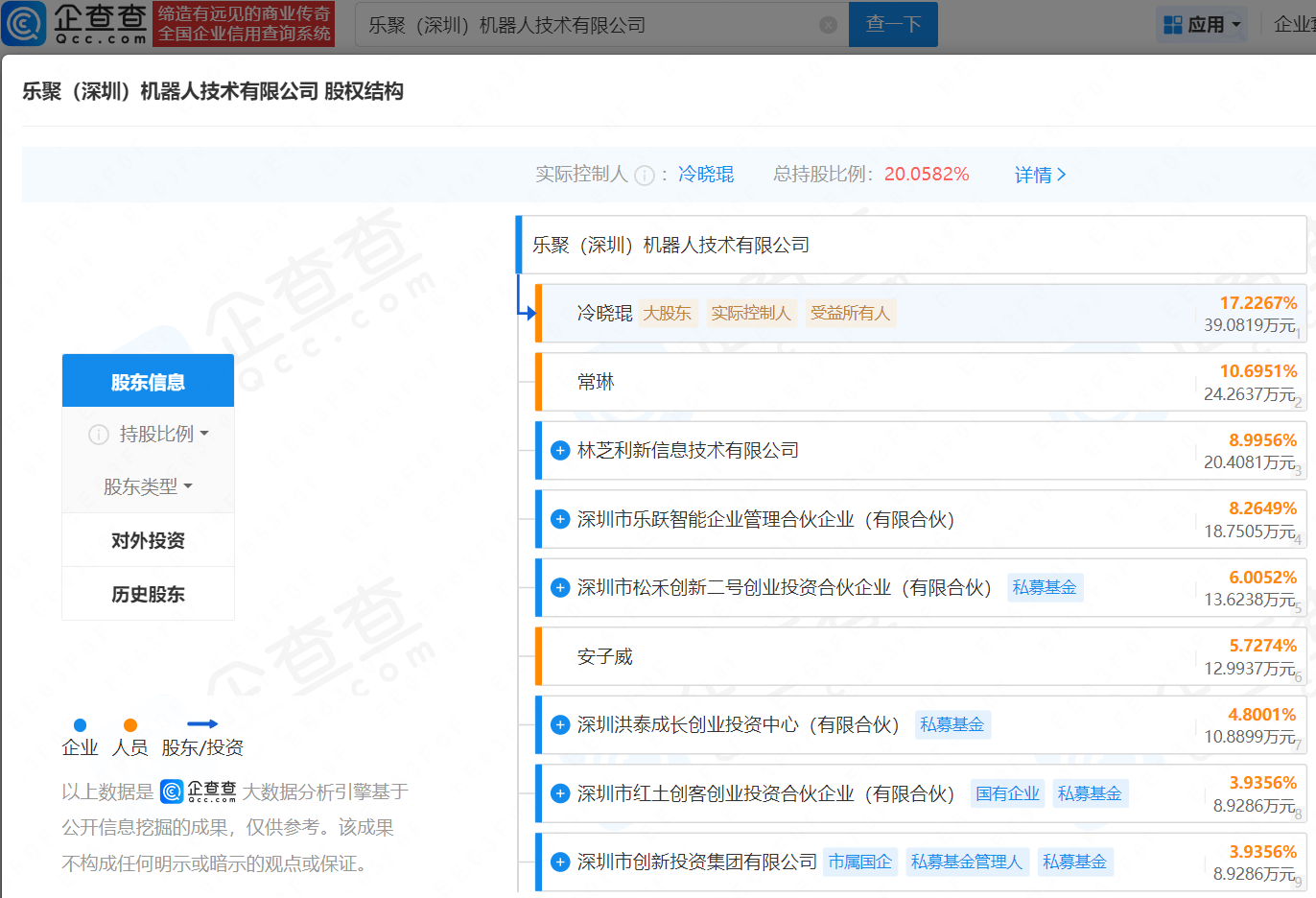Image resolution: width=1316 pixels, height=898 pixels.
Task: Click 私募基金 tag on 红土创客 row
Action: pyautogui.click(x=1090, y=793)
